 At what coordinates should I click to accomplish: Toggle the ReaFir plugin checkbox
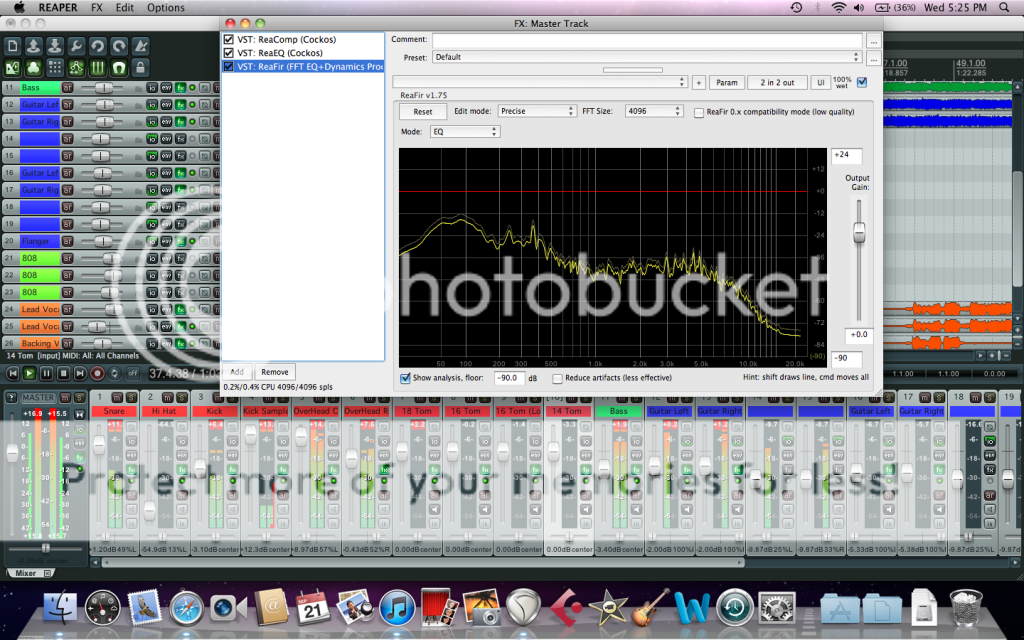tap(229, 67)
